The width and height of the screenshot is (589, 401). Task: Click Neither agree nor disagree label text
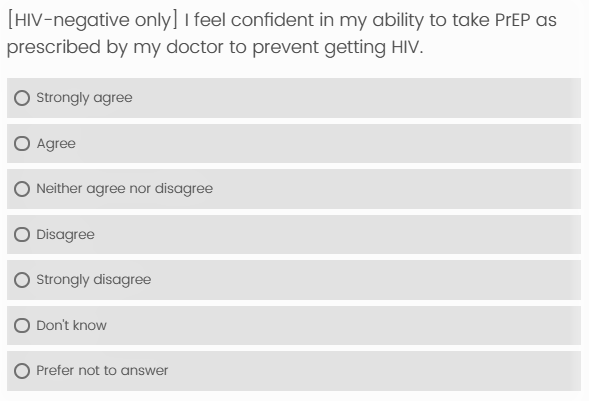coord(124,189)
